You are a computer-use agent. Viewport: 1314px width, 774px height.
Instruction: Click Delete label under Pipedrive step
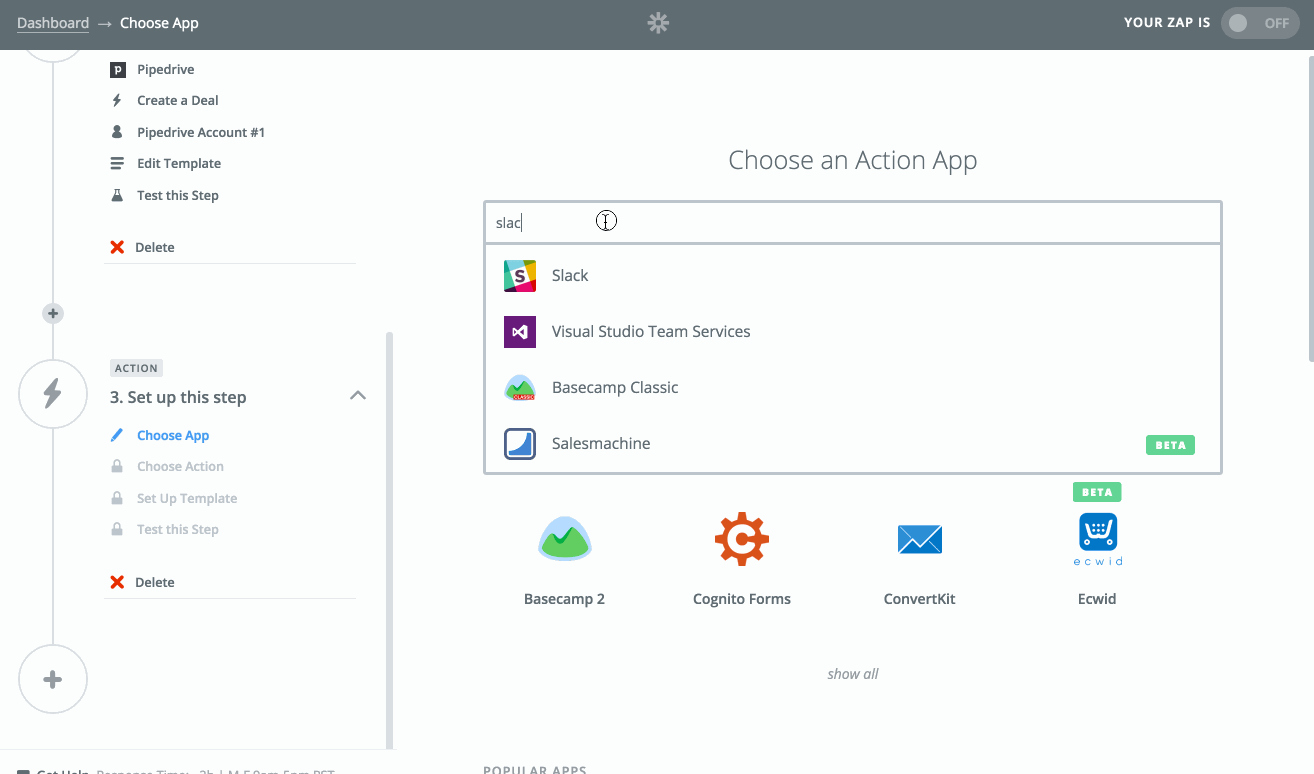(x=155, y=247)
